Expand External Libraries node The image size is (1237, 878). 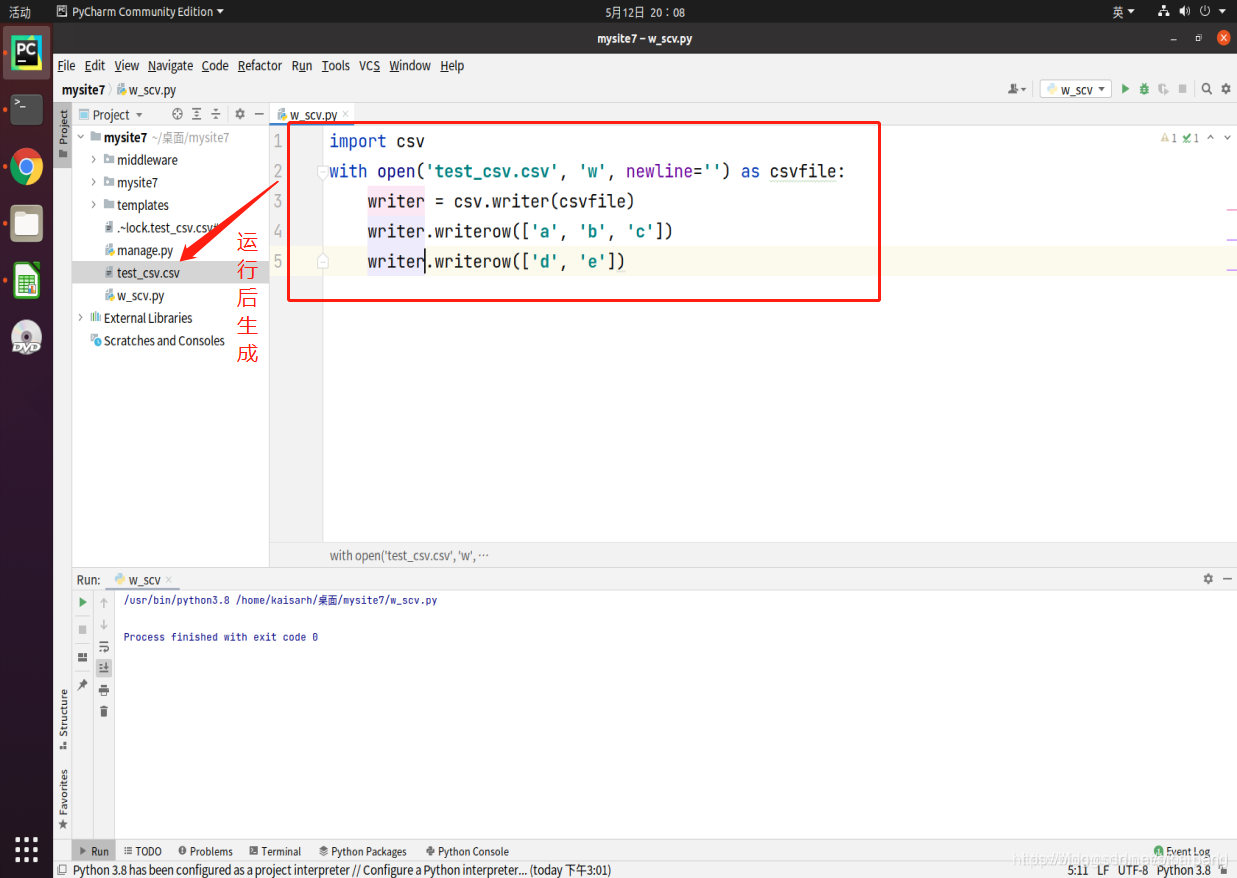pyautogui.click(x=81, y=318)
